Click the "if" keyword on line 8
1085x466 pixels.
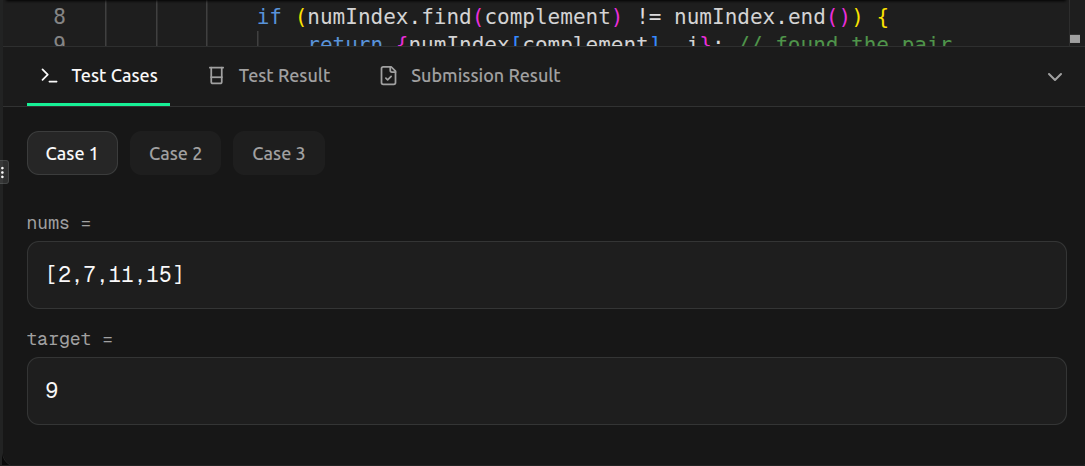(x=269, y=17)
